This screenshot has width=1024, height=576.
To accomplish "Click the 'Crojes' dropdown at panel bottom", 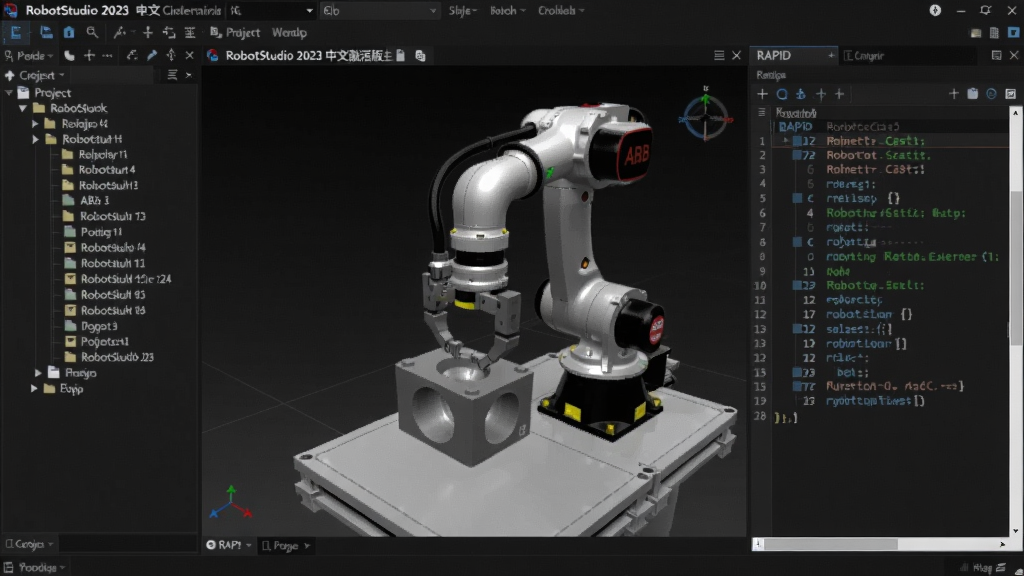I will click(x=29, y=543).
